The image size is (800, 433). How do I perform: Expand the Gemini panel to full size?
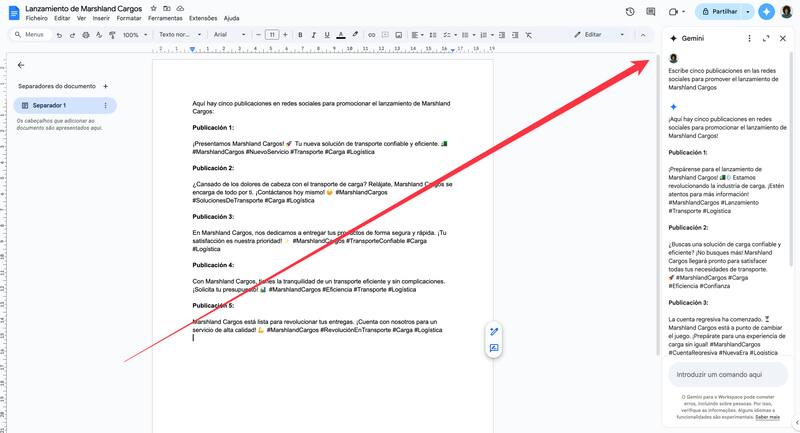click(x=766, y=38)
